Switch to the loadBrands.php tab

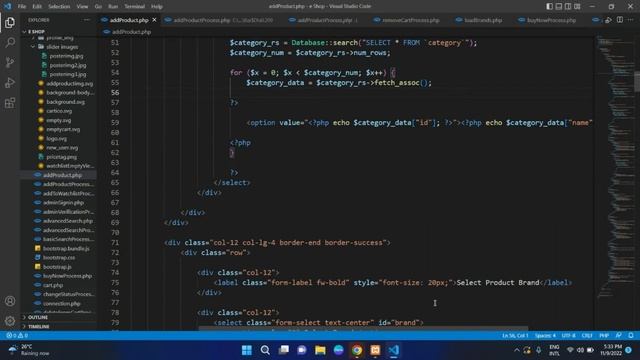[x=479, y=20]
